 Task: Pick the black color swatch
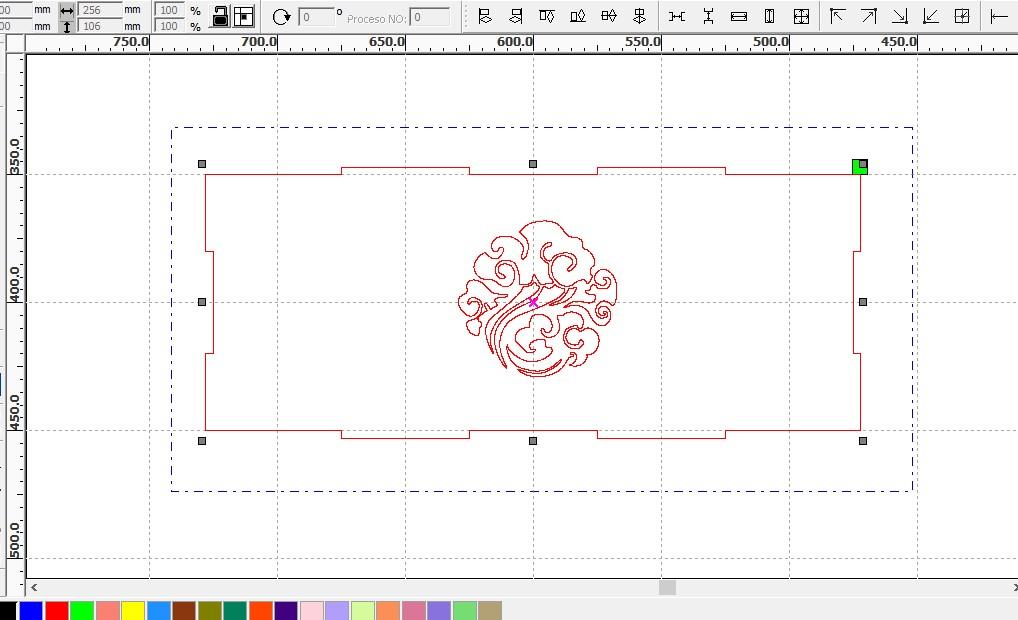click(x=7, y=610)
